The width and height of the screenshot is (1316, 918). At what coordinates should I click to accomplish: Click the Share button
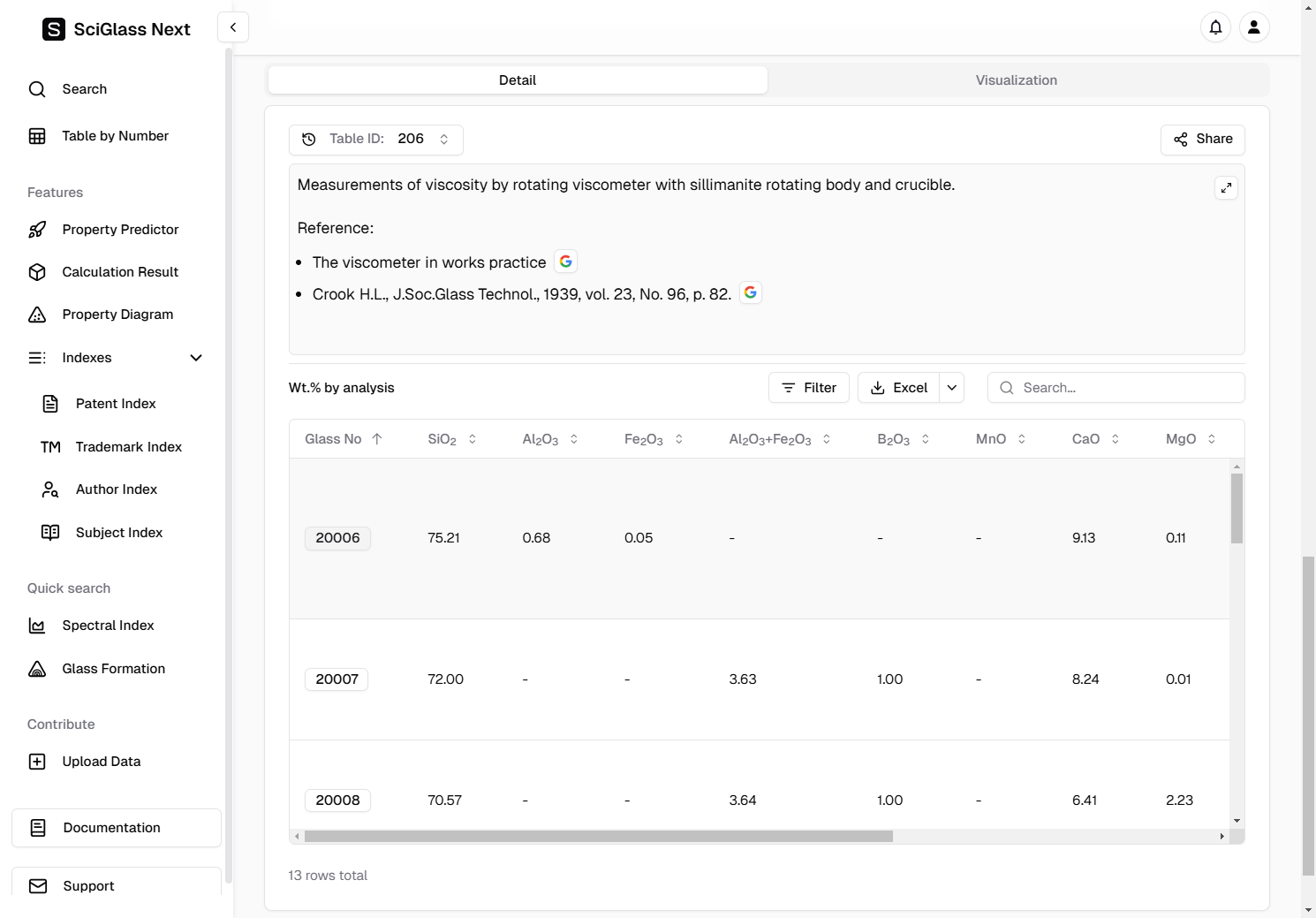tap(1202, 140)
